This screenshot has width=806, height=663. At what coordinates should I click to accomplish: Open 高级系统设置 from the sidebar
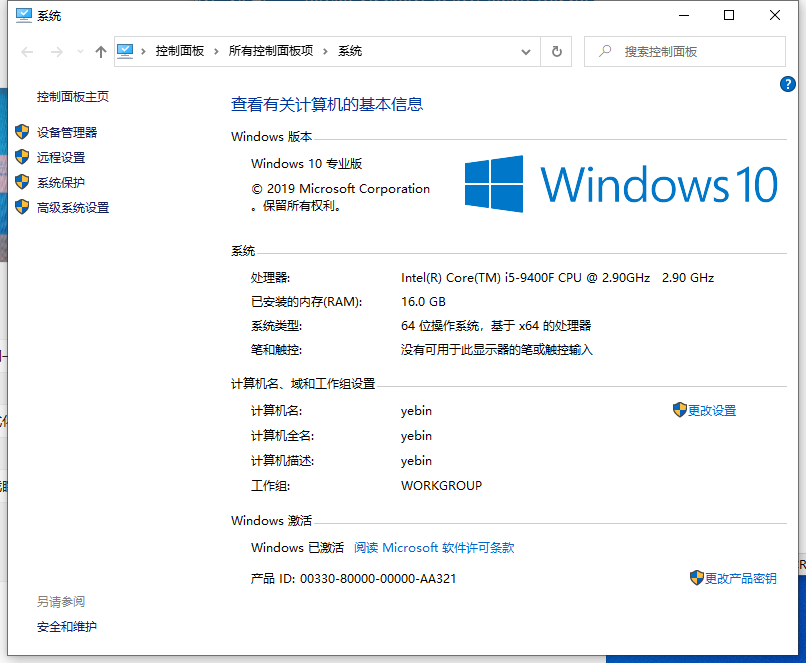[x=75, y=207]
